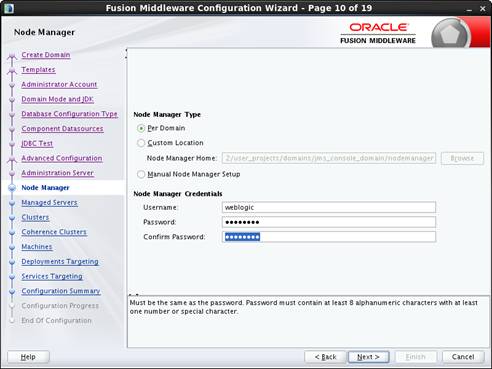Jump to Configuration Summary step
Screen dimensions: 492x369
click(61, 291)
